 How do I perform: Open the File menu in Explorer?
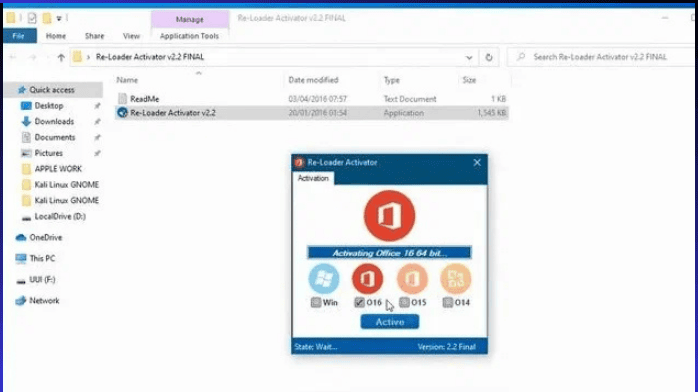[x=19, y=36]
